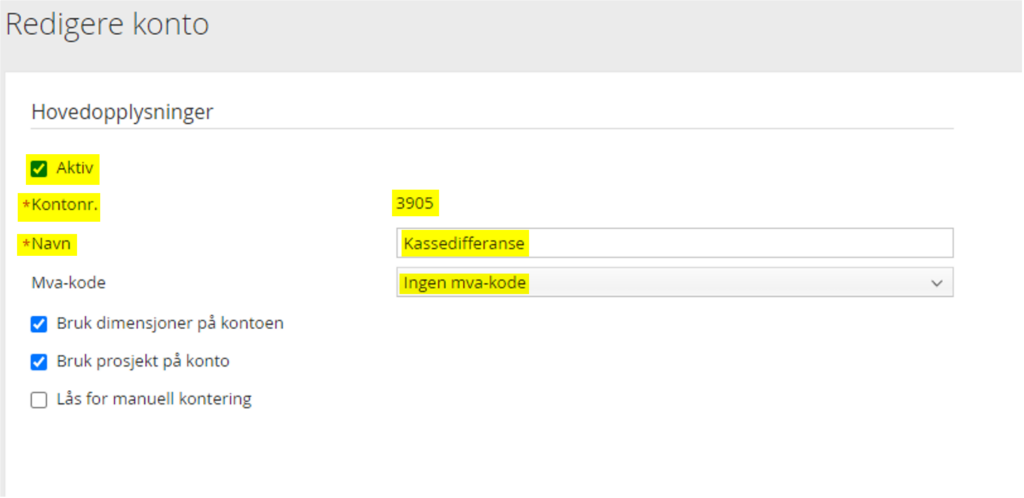Click the 'Redigere konto' page title
The height and width of the screenshot is (498, 1024).
[108, 25]
